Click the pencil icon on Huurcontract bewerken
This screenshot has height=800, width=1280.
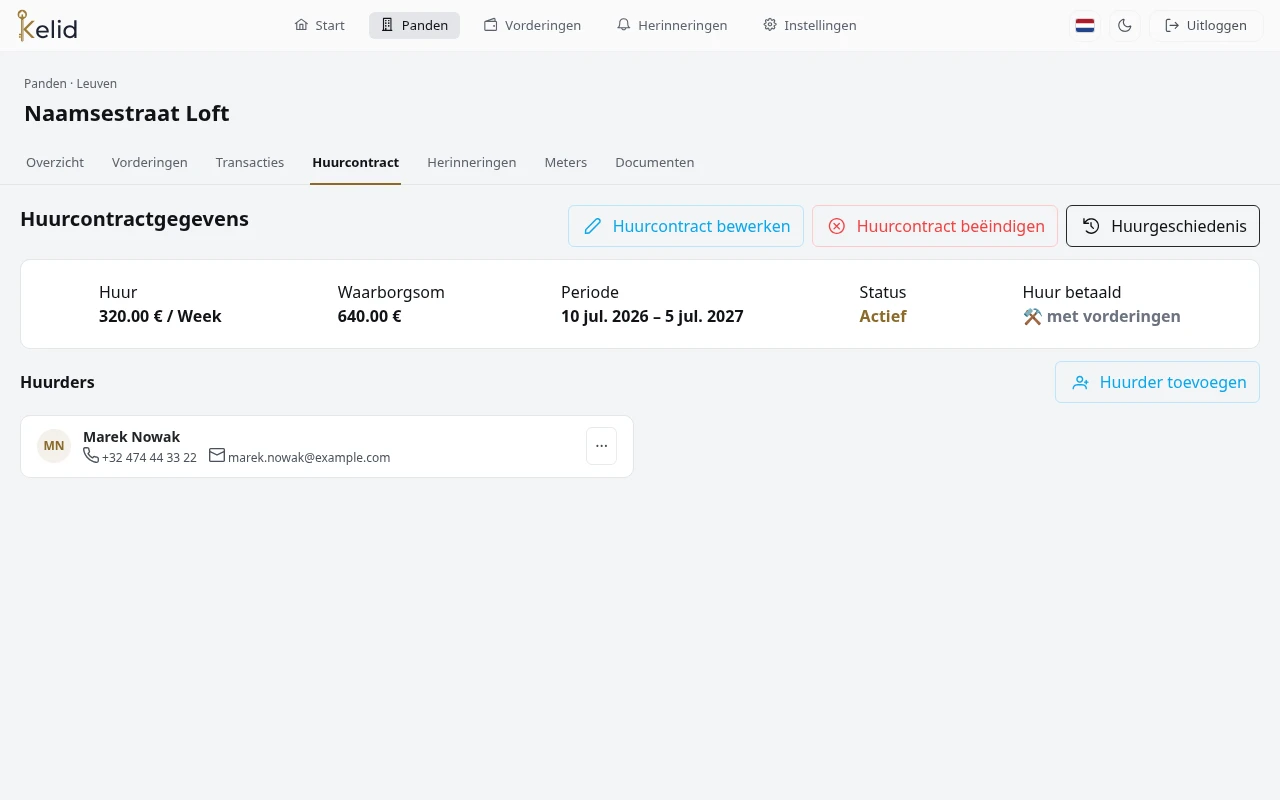point(593,226)
